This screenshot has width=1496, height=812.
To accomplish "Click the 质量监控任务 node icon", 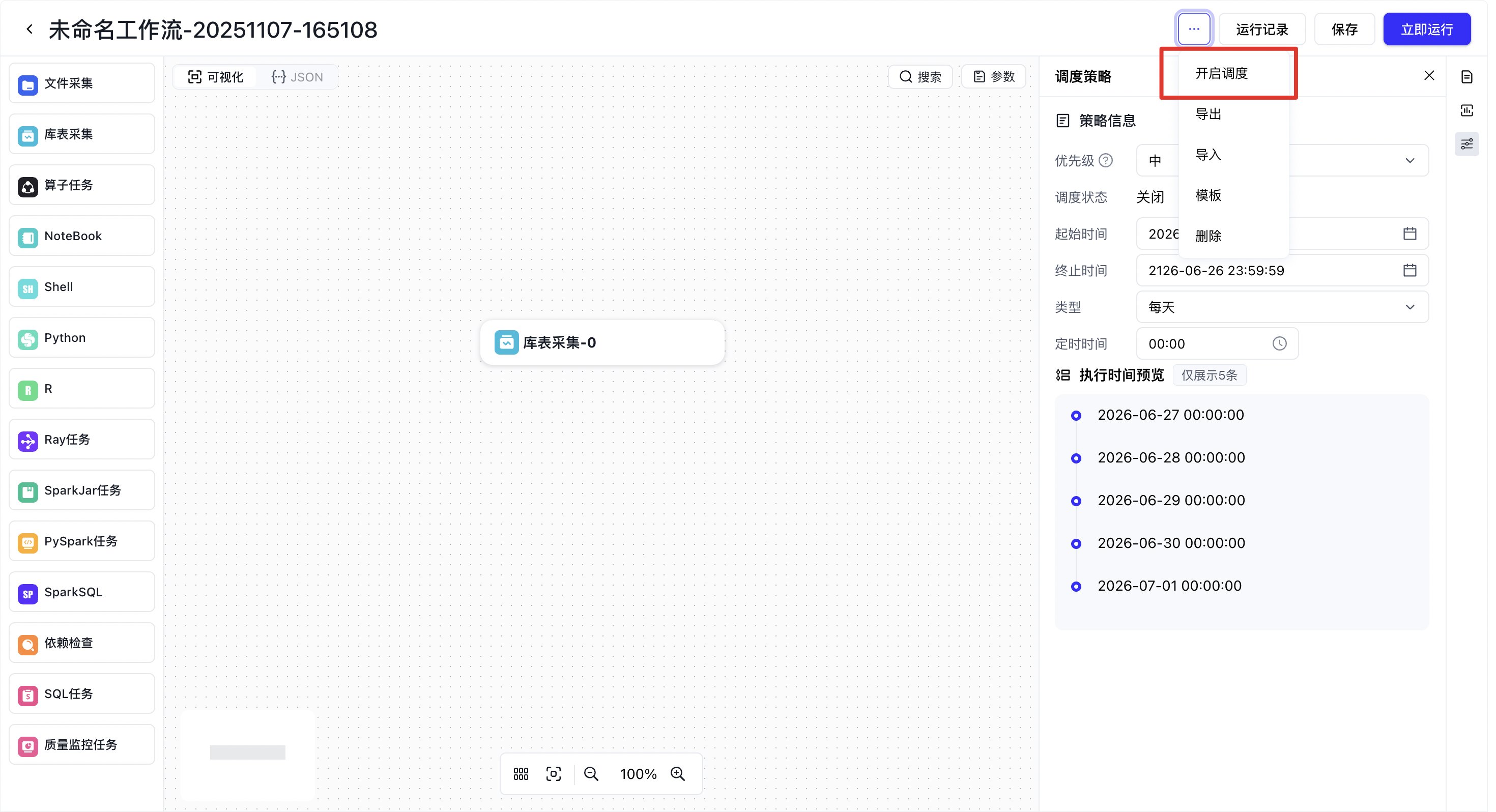I will pyautogui.click(x=28, y=747).
